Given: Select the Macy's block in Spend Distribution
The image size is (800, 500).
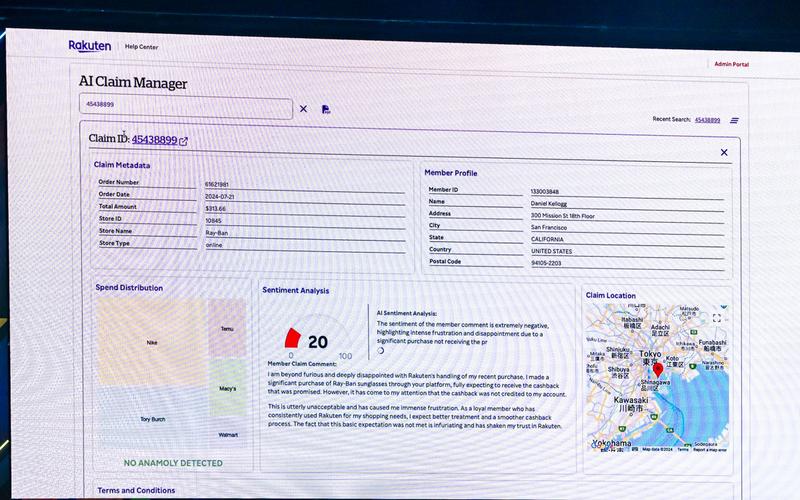Looking at the screenshot, I should point(228,388).
